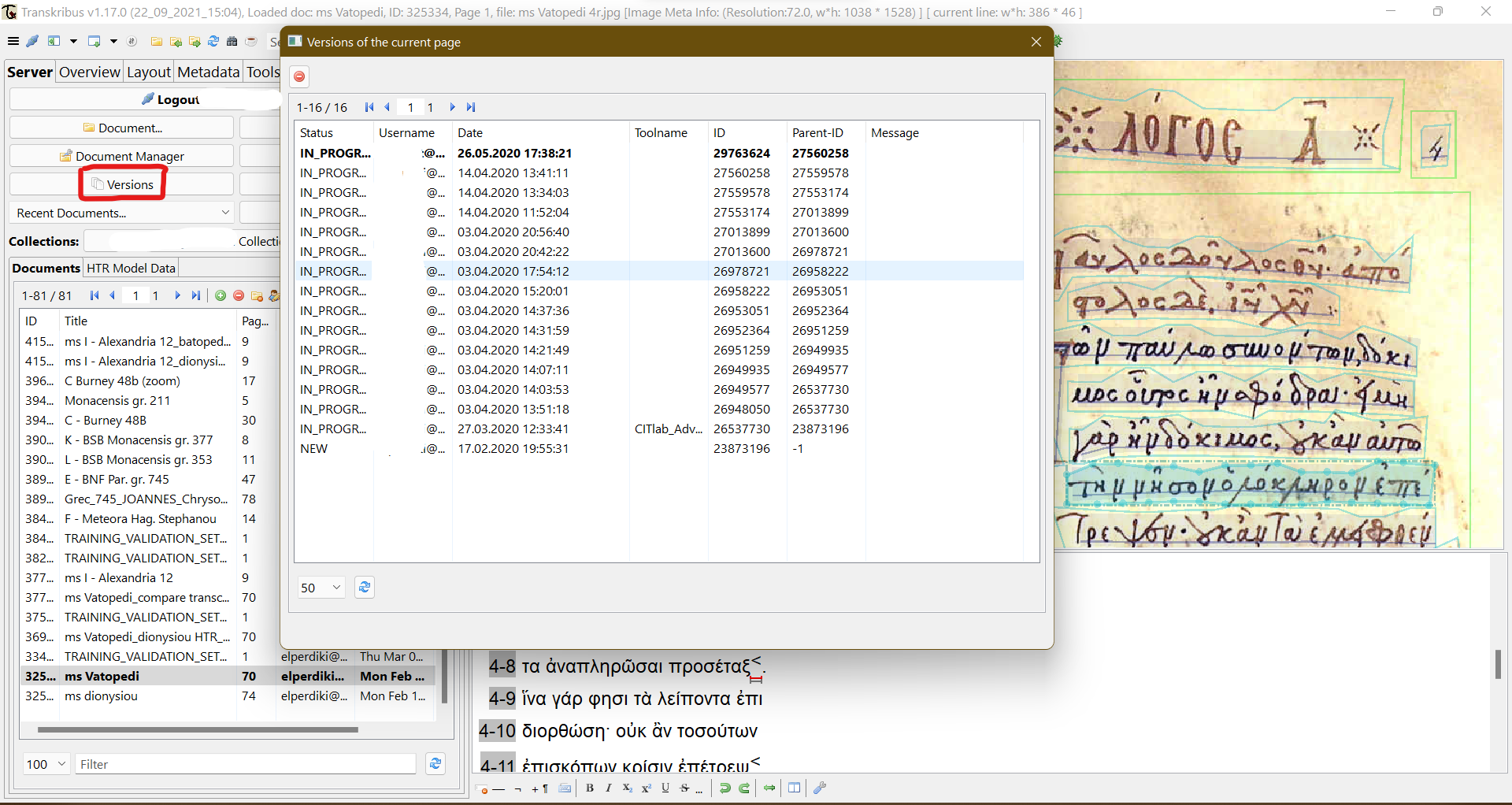Click the export document folder icon
Viewport: 1512px width, 805px height.
tap(195, 41)
